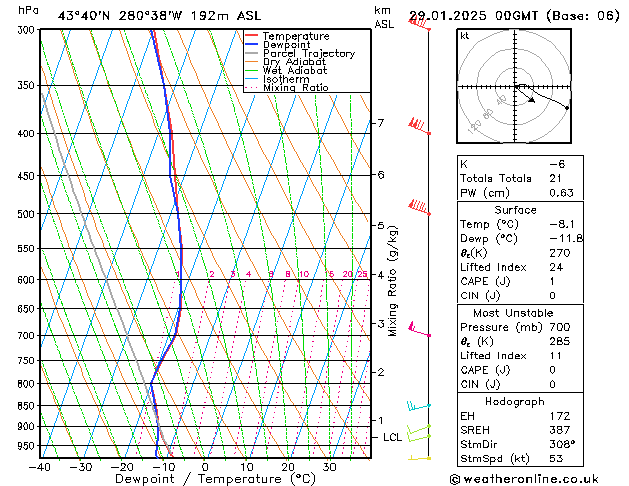Image resolution: width=629 pixels, height=486 pixels.
Task: Click the hodograph storm motion arrow tip
Action: (567, 107)
